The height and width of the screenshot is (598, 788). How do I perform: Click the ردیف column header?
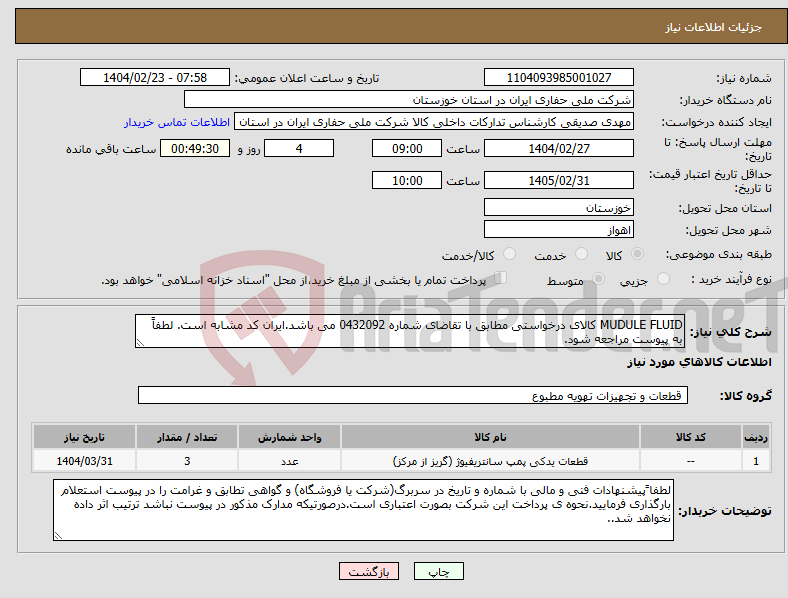click(x=756, y=437)
